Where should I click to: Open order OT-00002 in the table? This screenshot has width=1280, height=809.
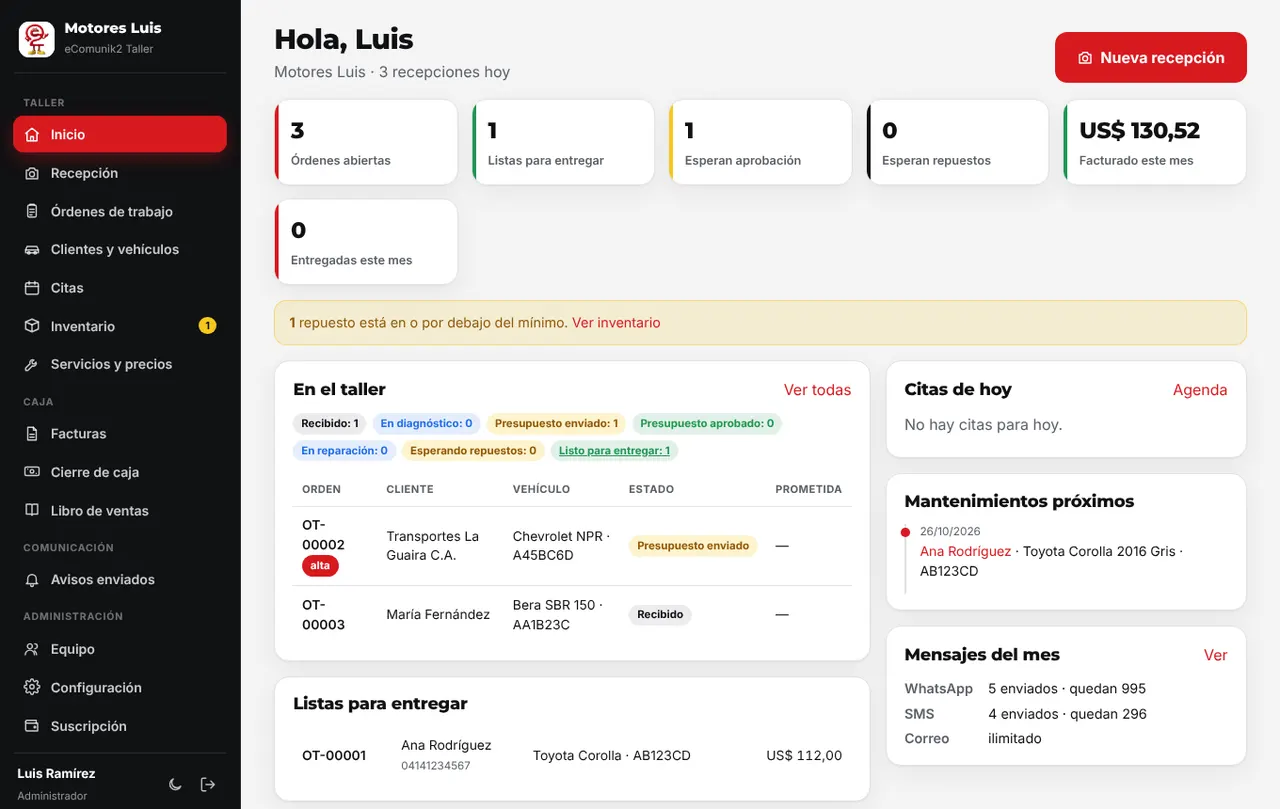click(x=323, y=535)
